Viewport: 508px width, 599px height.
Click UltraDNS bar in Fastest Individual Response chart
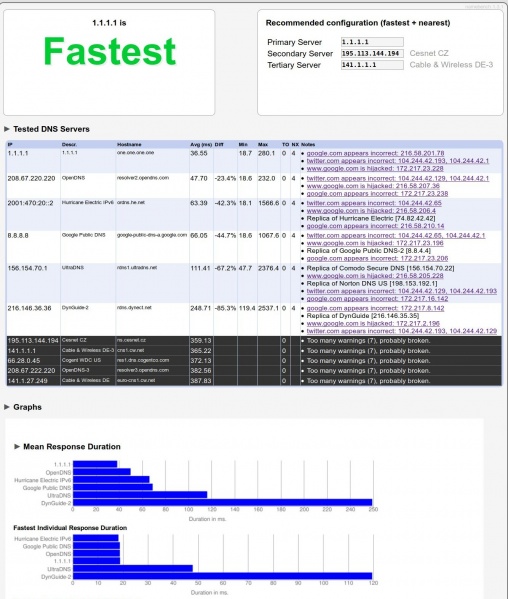(x=133, y=568)
